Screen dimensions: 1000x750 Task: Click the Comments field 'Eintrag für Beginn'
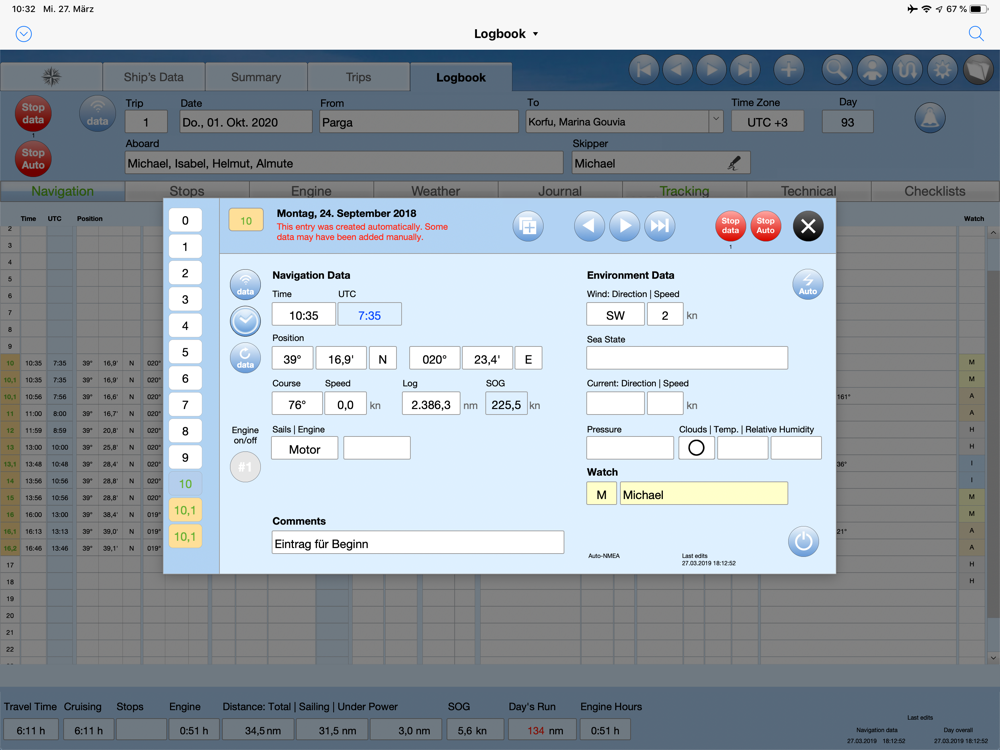[418, 543]
